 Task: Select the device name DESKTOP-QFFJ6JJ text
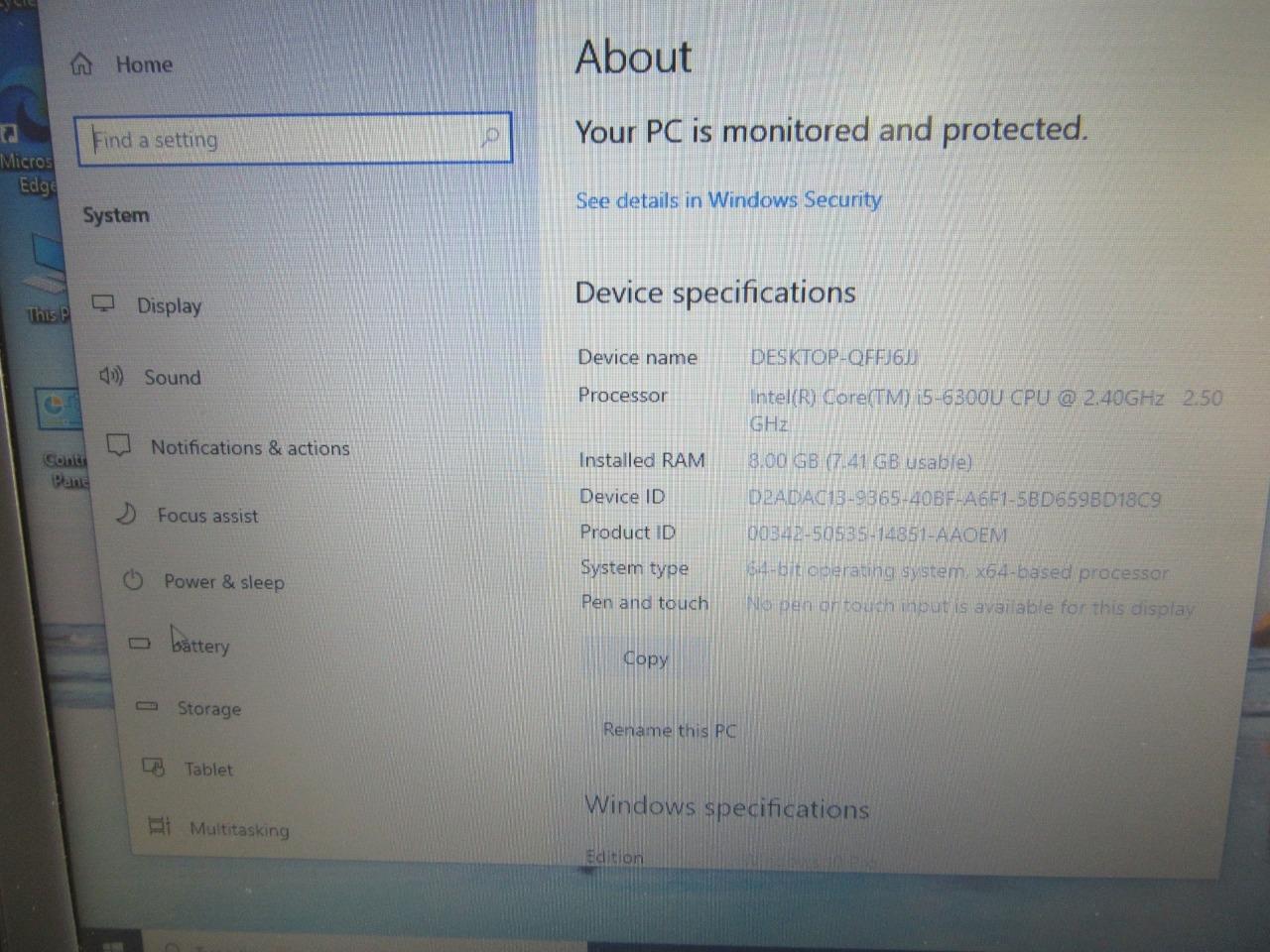(834, 357)
